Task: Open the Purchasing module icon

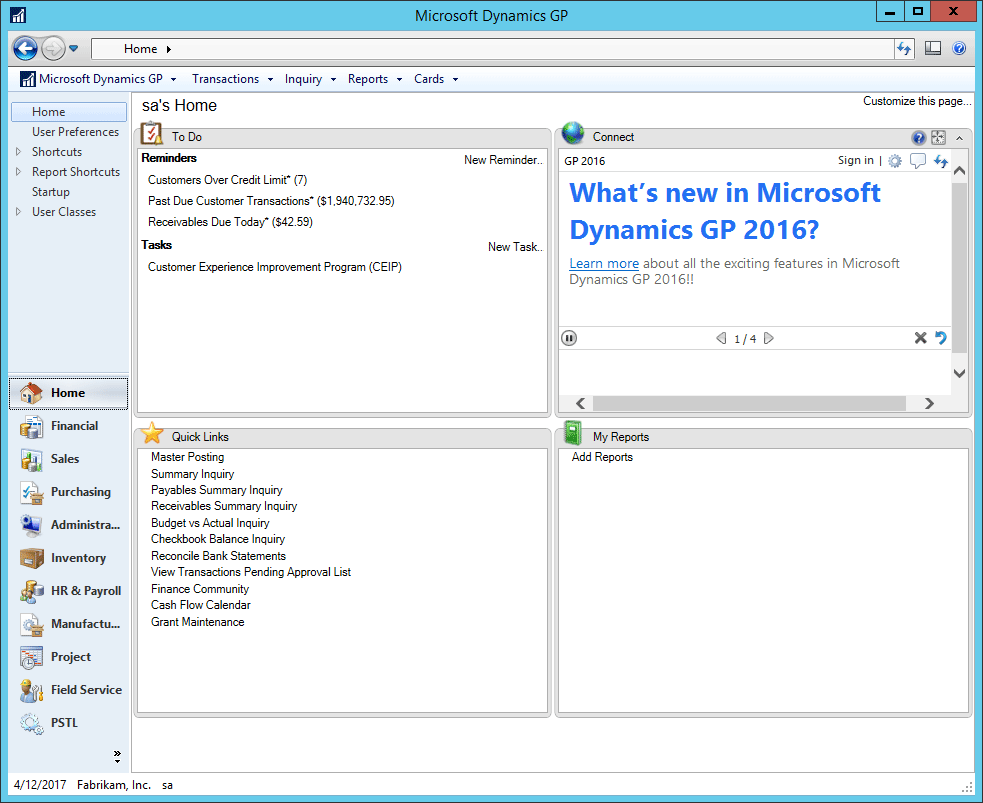Action: tap(31, 493)
